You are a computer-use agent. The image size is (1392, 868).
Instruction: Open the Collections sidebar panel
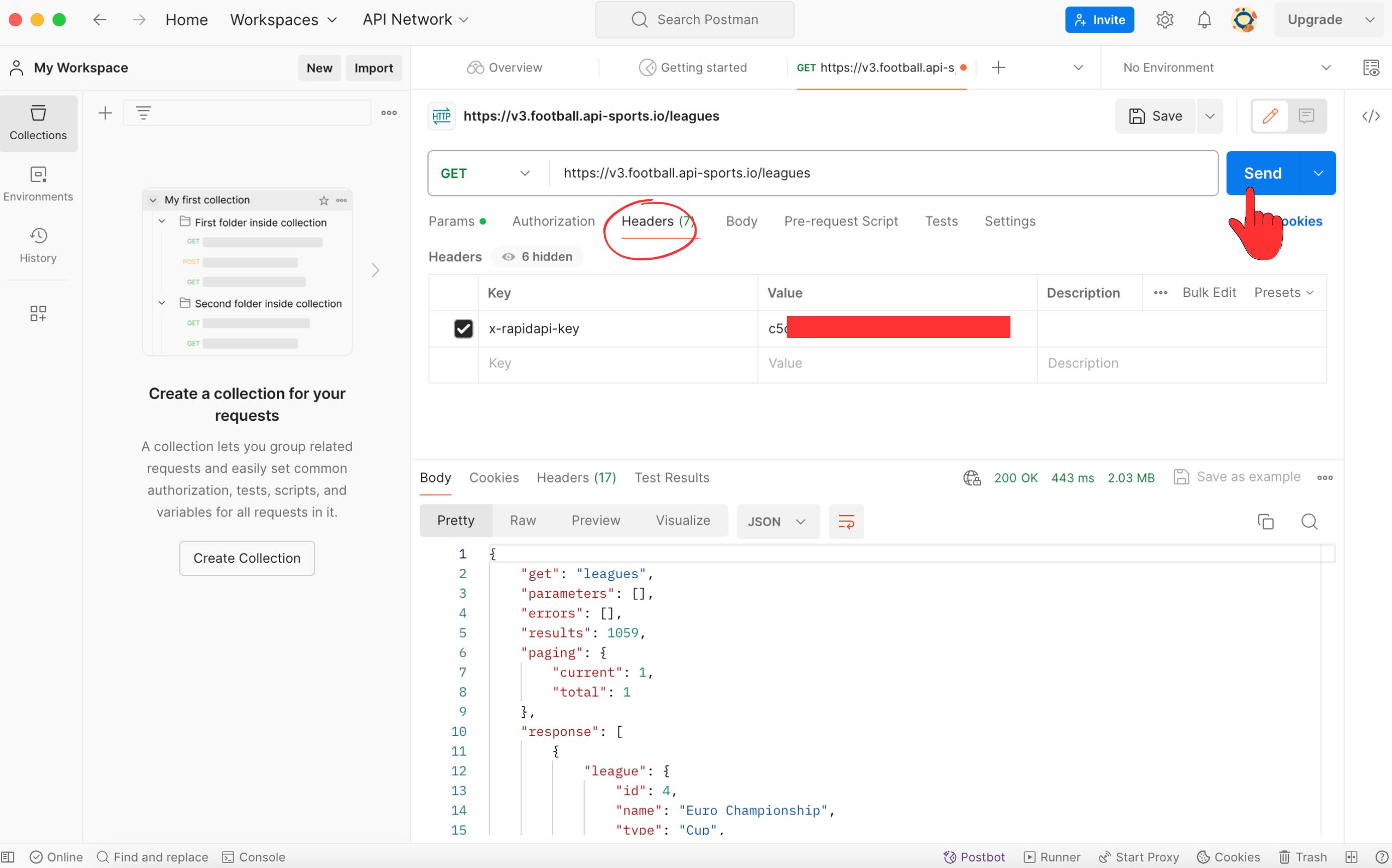[x=38, y=123]
